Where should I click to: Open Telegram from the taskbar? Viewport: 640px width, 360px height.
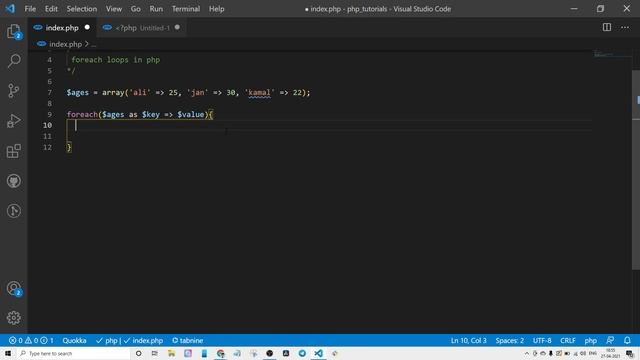pos(302,353)
